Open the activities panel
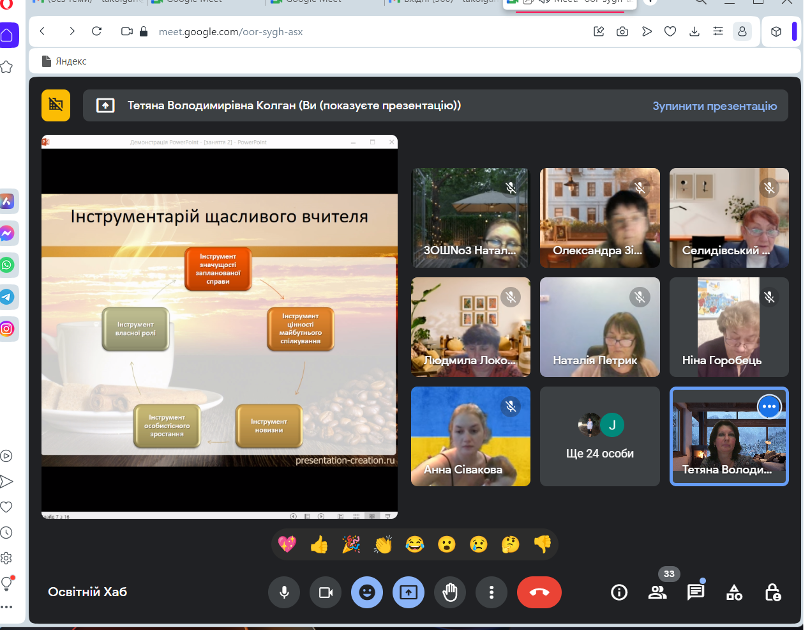The image size is (805, 630). coord(734,593)
